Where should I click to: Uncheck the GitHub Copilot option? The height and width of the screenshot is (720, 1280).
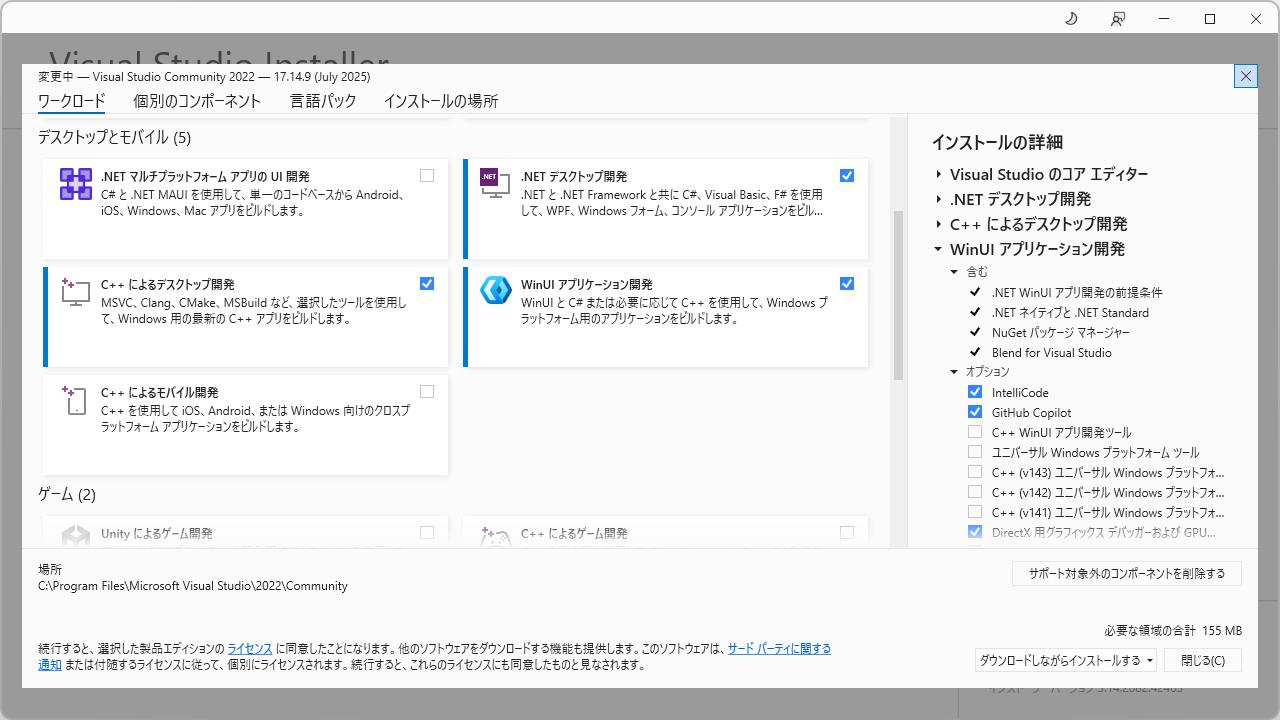[x=975, y=412]
